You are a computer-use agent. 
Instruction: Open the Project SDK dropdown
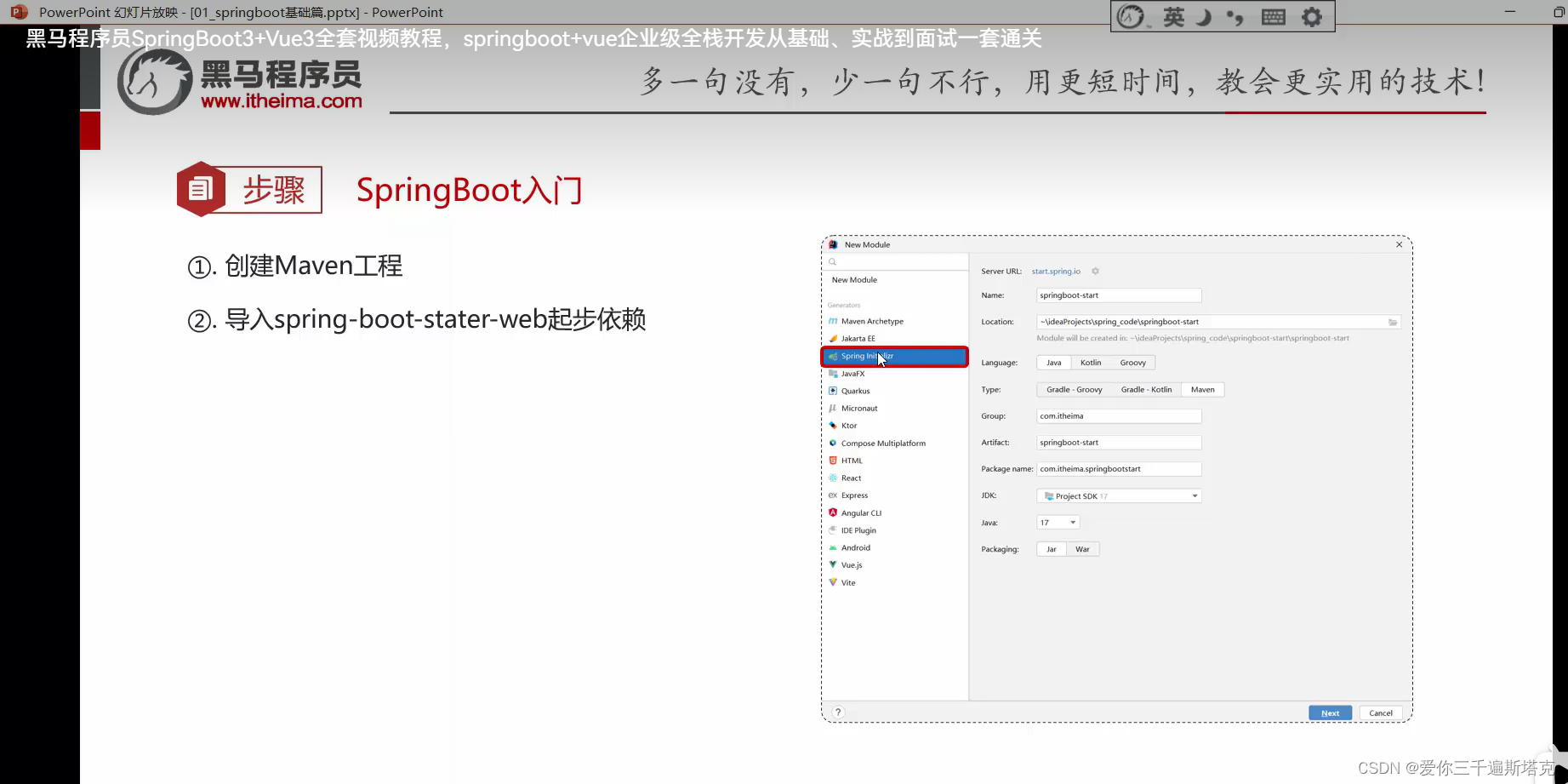(1118, 495)
